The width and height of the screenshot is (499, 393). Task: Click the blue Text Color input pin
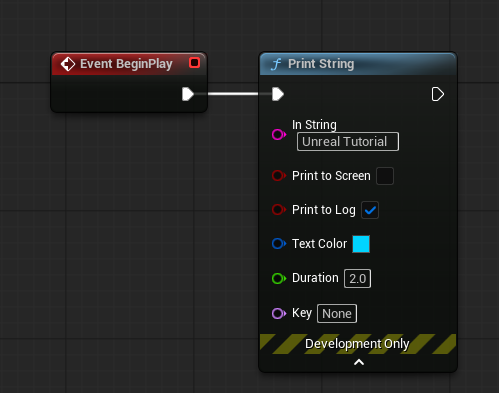coord(279,244)
